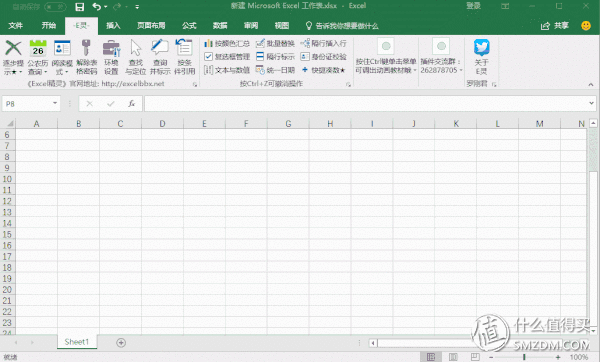Apply 隔行标示 alternate row marking
This screenshot has height=362, width=600.
click(x=275, y=57)
